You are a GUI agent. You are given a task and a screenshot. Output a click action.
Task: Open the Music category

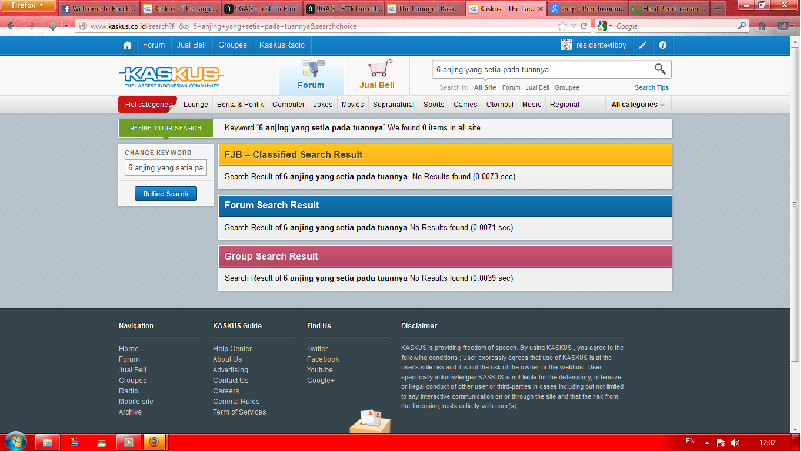click(532, 104)
